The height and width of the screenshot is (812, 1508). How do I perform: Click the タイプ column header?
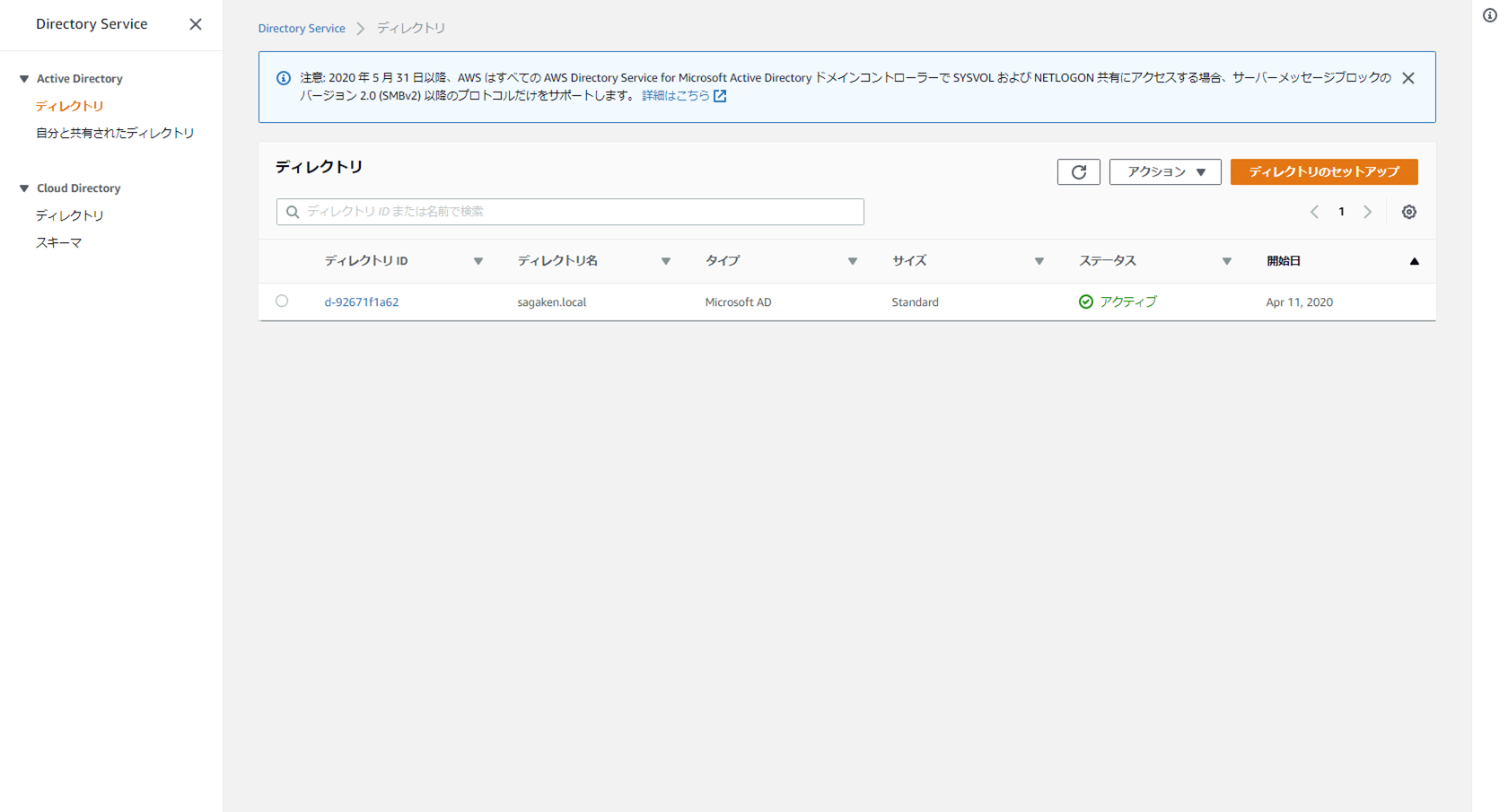pos(723,261)
